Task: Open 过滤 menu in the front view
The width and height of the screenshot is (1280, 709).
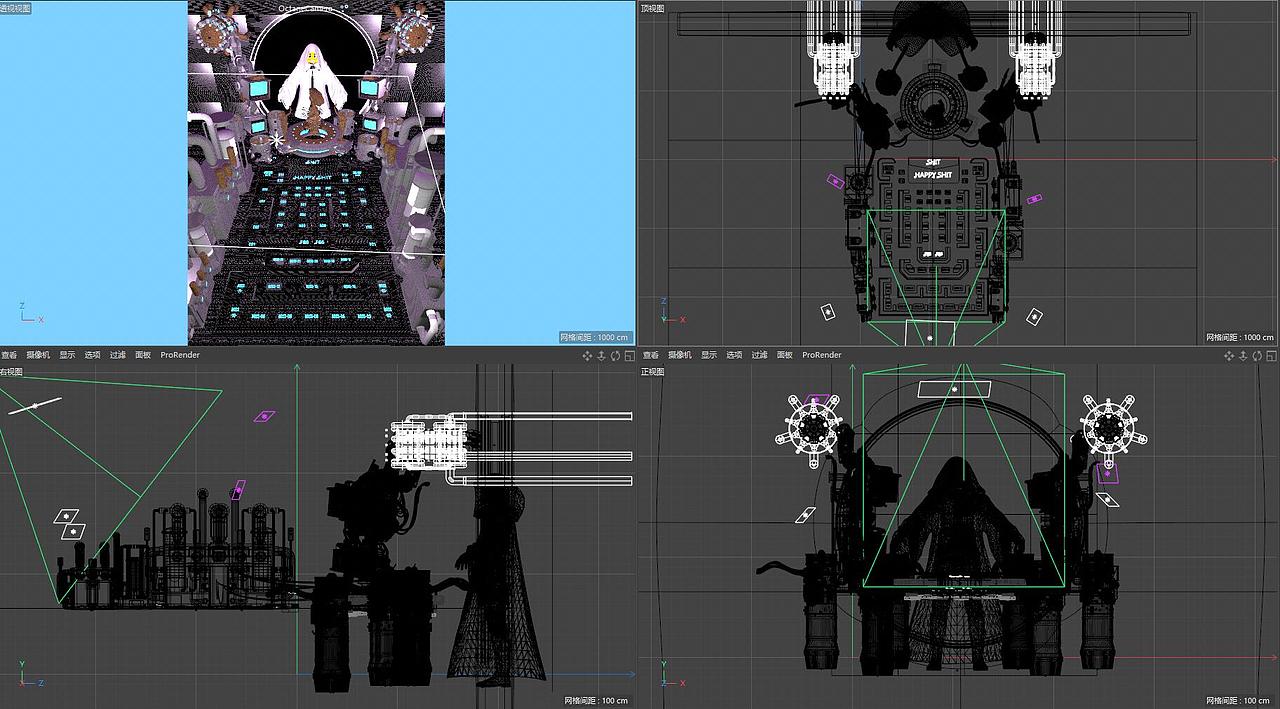Action: (760, 355)
